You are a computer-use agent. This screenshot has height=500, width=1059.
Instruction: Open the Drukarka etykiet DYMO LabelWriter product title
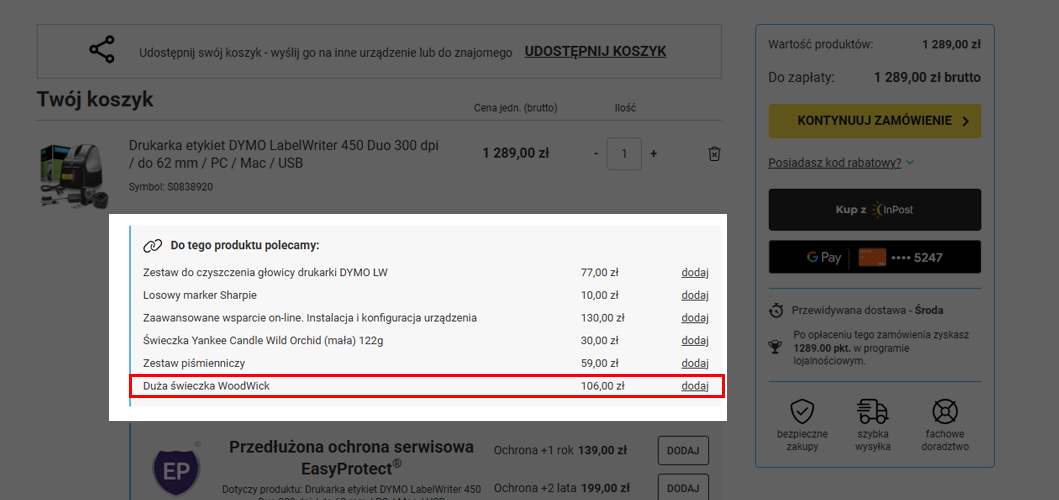[284, 154]
